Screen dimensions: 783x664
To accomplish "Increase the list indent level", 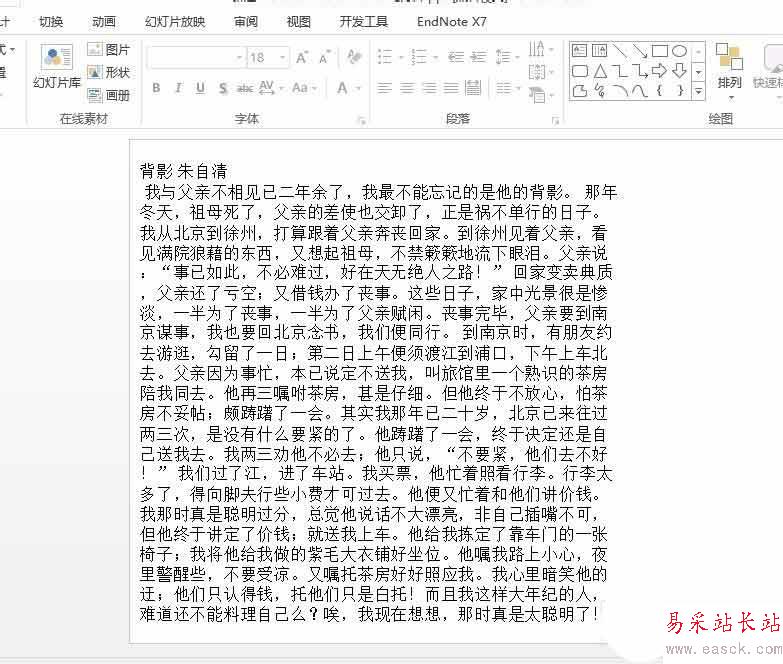I will [478, 57].
